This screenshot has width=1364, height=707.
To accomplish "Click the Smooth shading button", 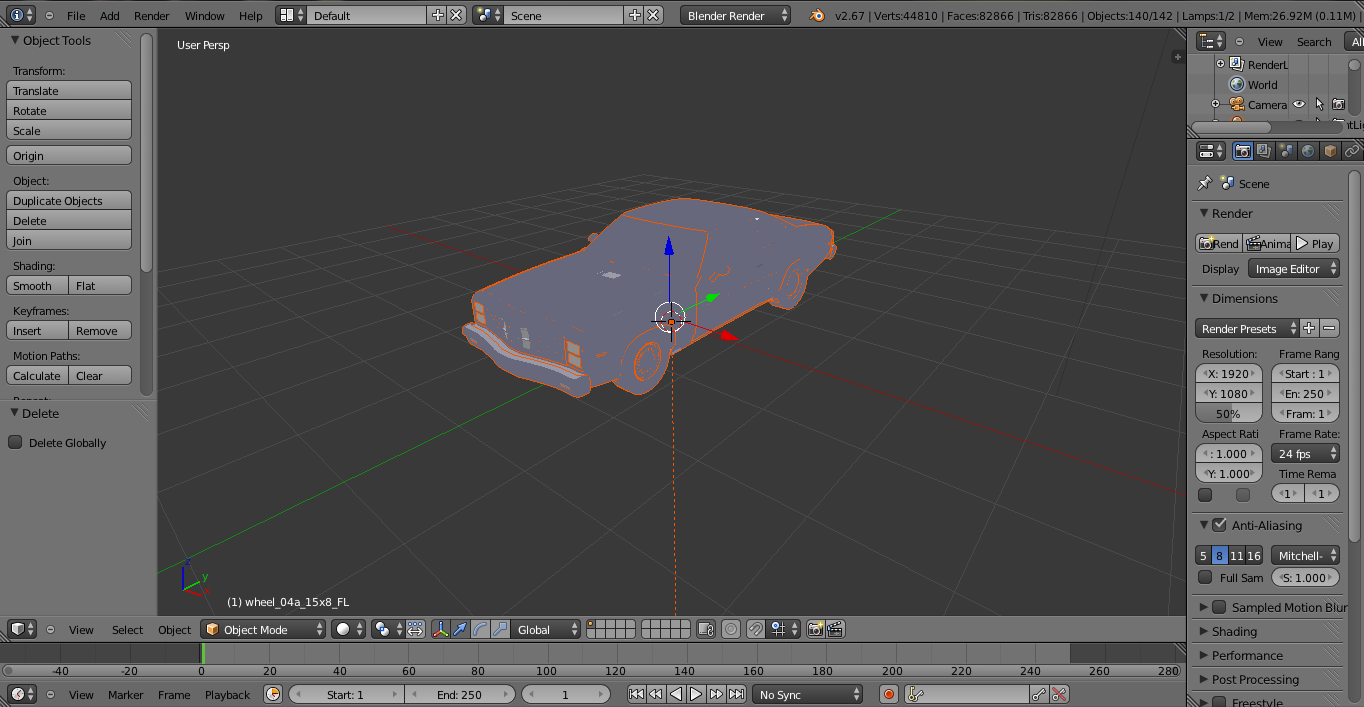I will tap(38, 285).
